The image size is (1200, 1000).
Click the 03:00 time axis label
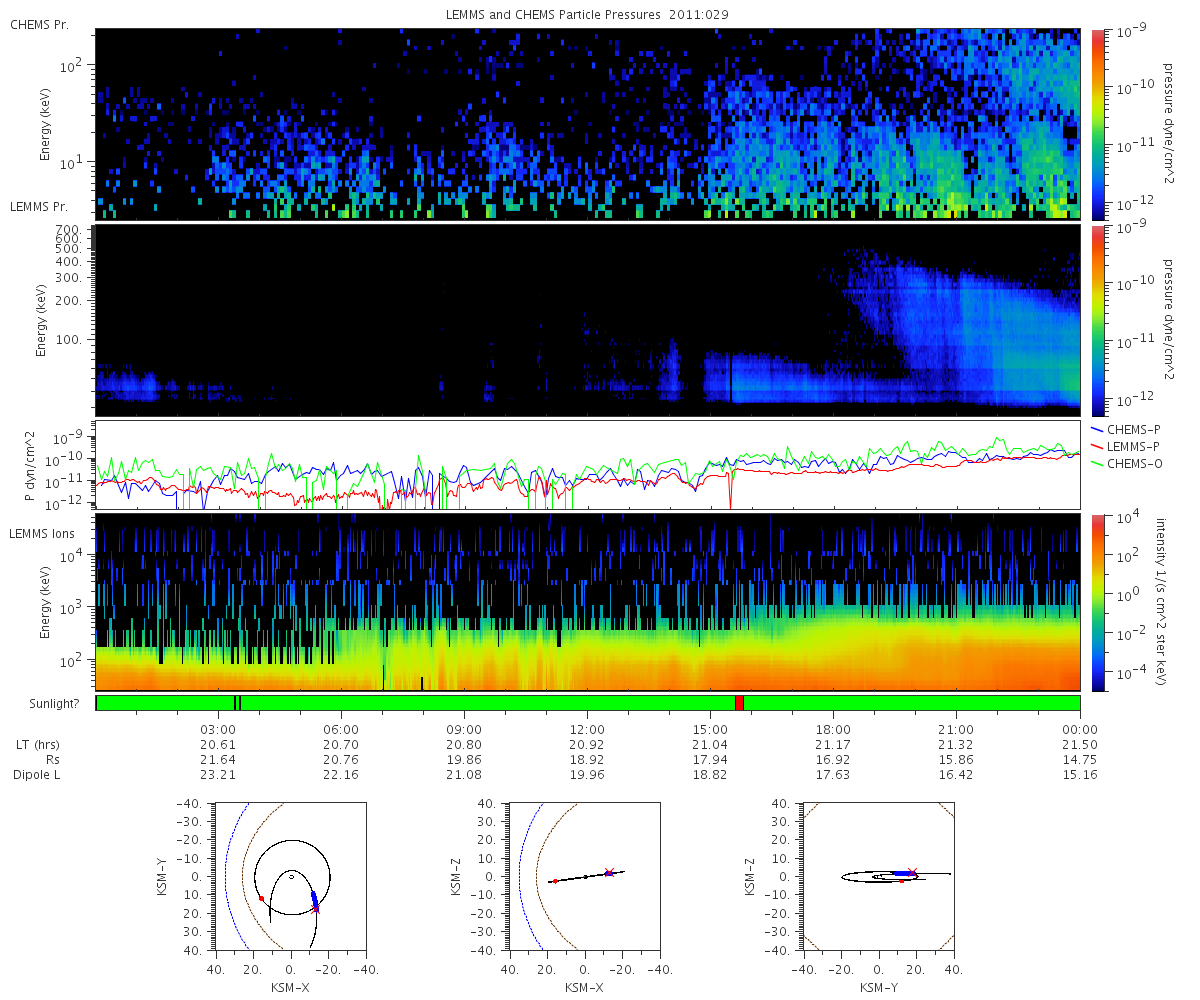coord(218,729)
